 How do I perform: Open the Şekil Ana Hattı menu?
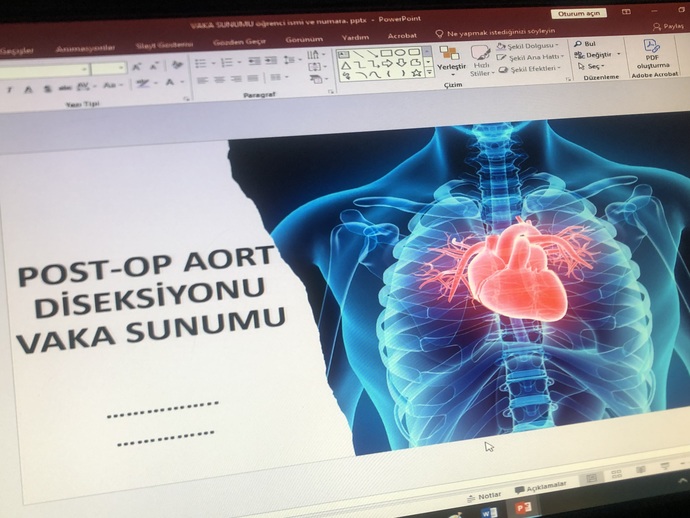530,57
